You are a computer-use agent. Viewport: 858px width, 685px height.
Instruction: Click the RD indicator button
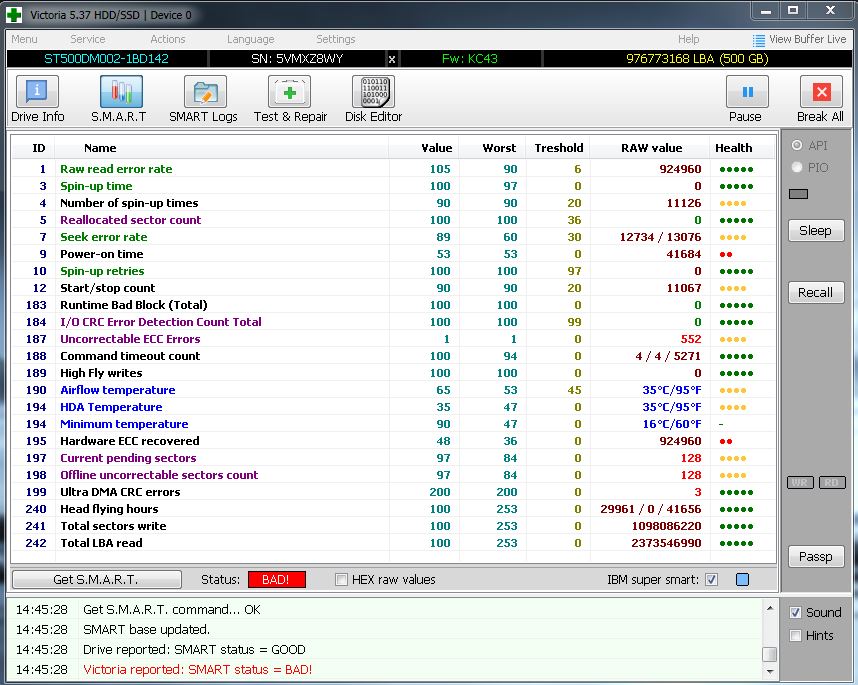pyautogui.click(x=832, y=482)
